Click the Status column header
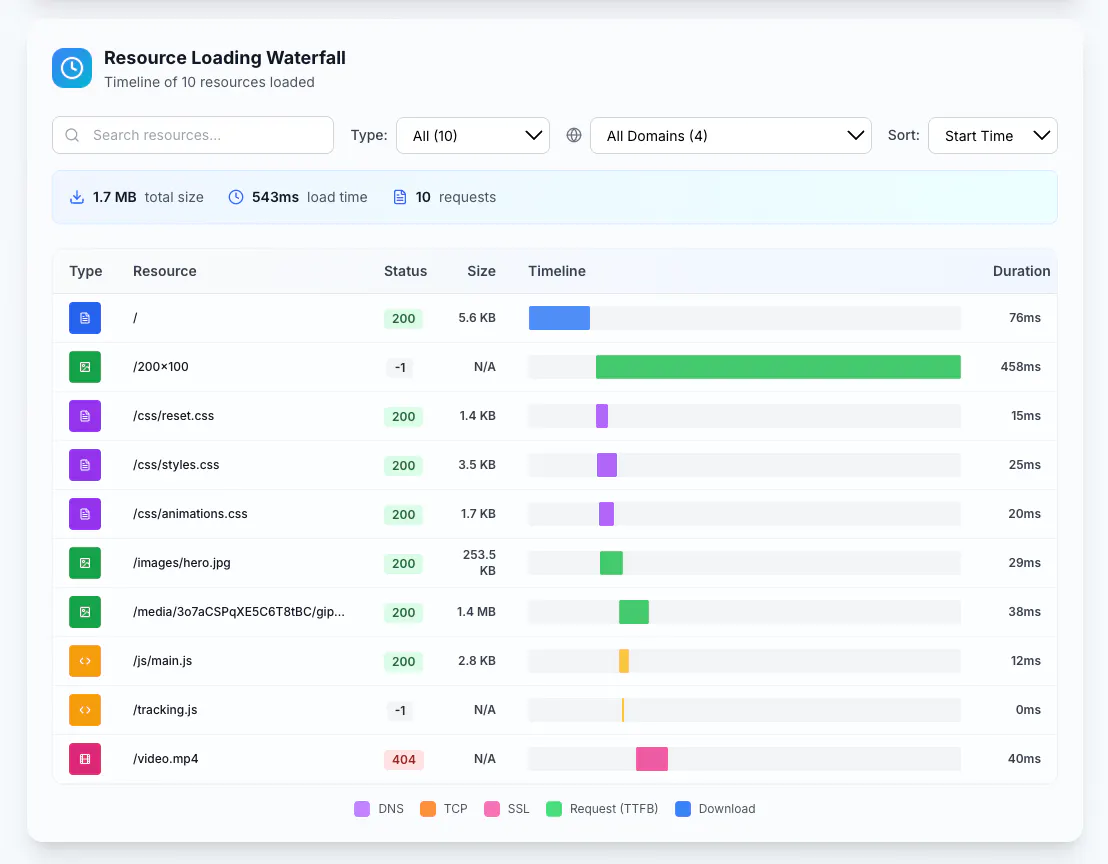Screen dimensions: 1108x864 (x=406, y=271)
